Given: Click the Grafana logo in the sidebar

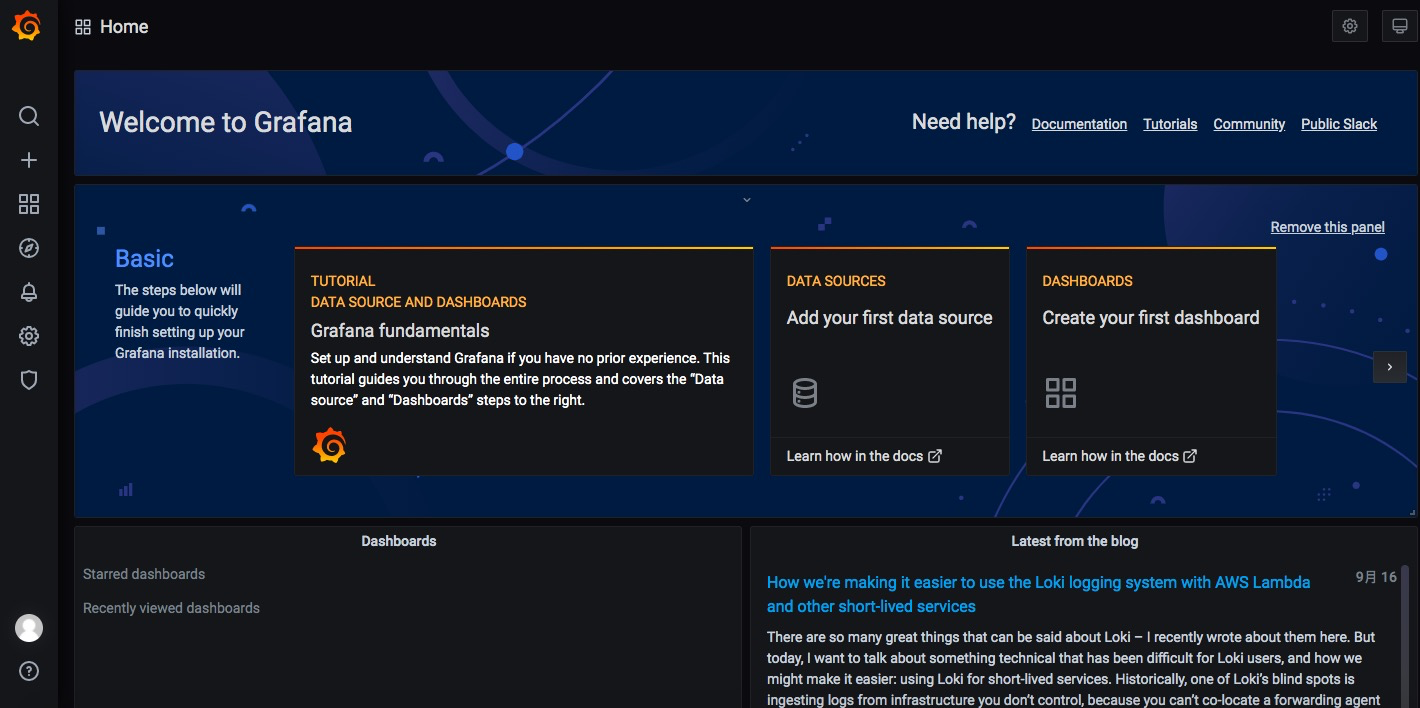Looking at the screenshot, I should tap(27, 26).
